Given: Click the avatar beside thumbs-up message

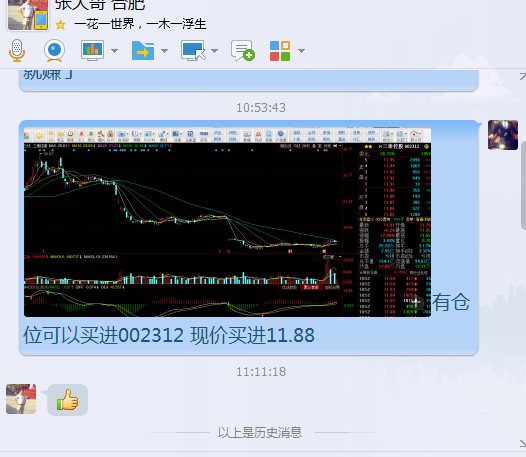Looking at the screenshot, I should tap(21, 399).
